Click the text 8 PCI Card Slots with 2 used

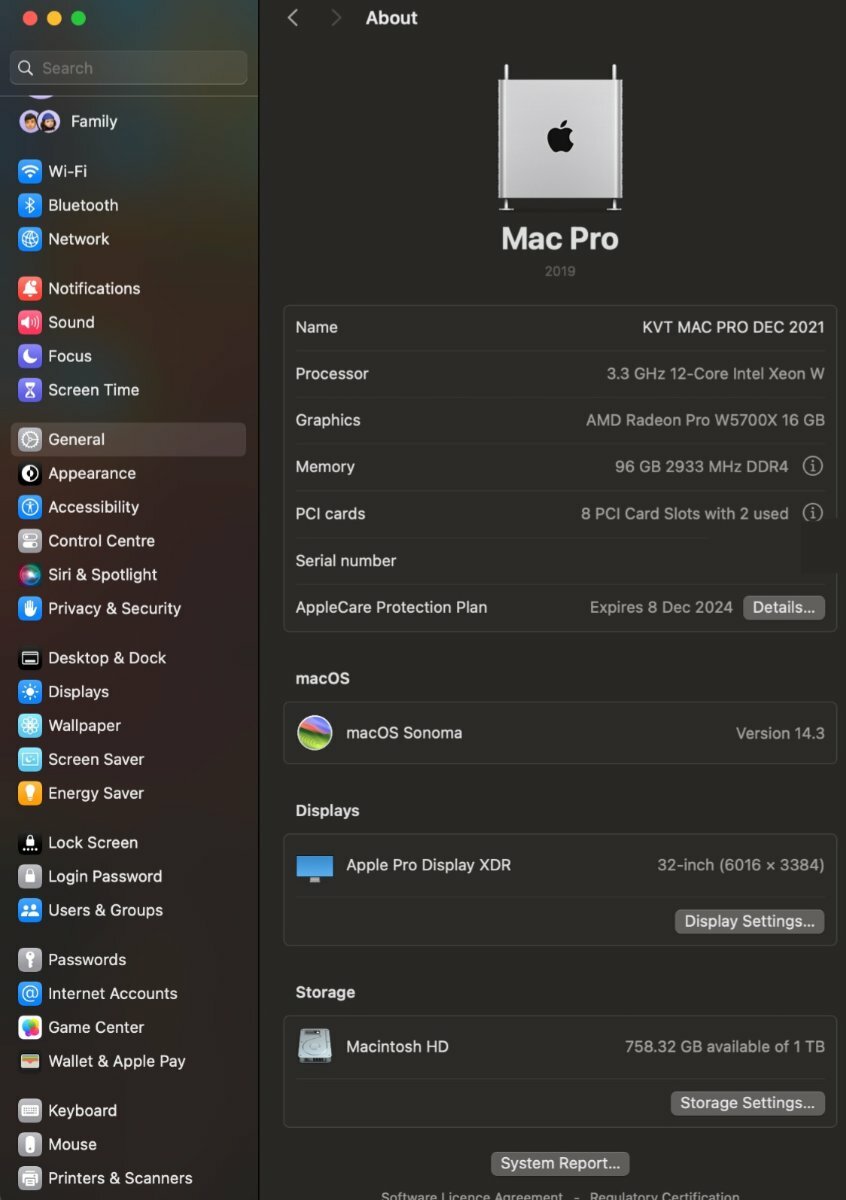(685, 514)
